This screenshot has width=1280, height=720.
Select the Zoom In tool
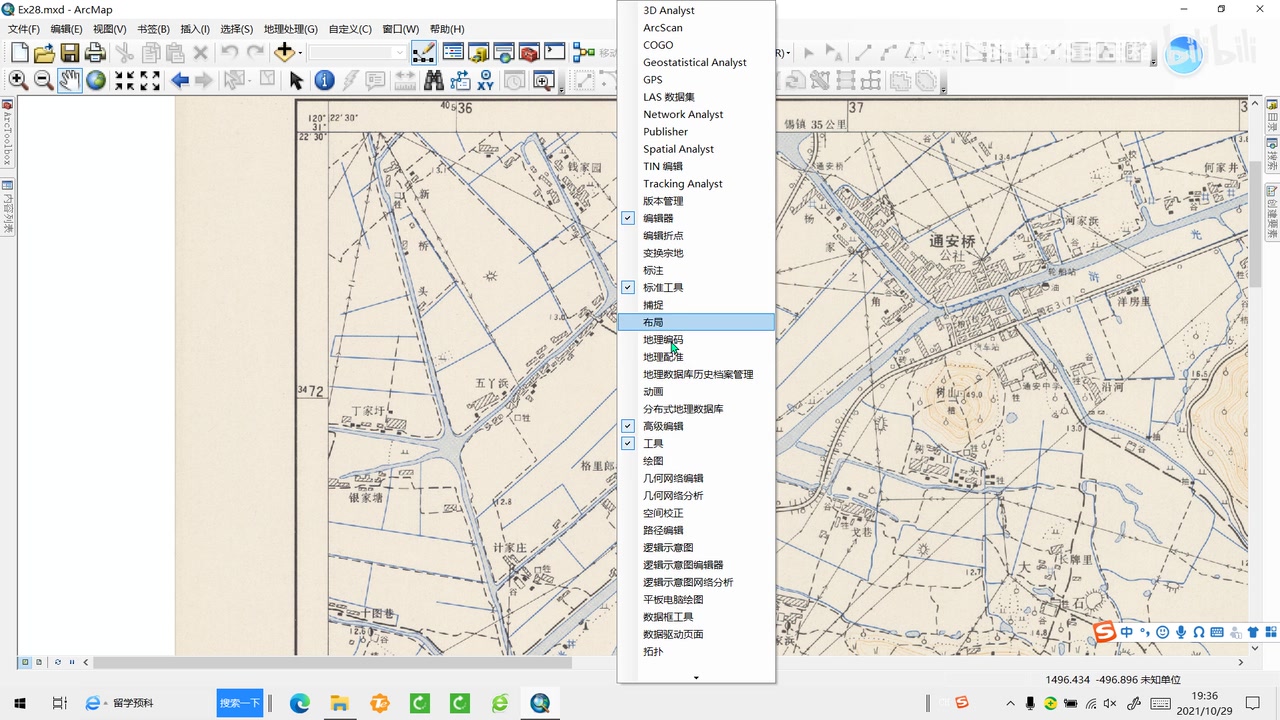point(18,81)
